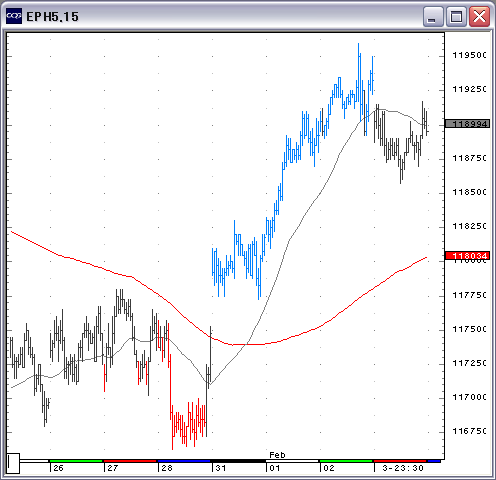Close the EPH5,15 chart window
The width and height of the screenshot is (496, 480).
(x=479, y=17)
